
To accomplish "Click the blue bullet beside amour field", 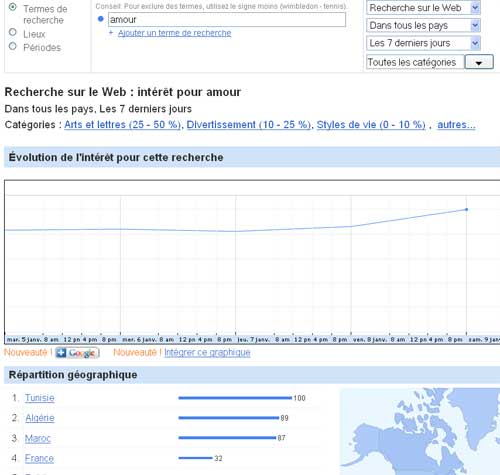I will click(x=101, y=19).
